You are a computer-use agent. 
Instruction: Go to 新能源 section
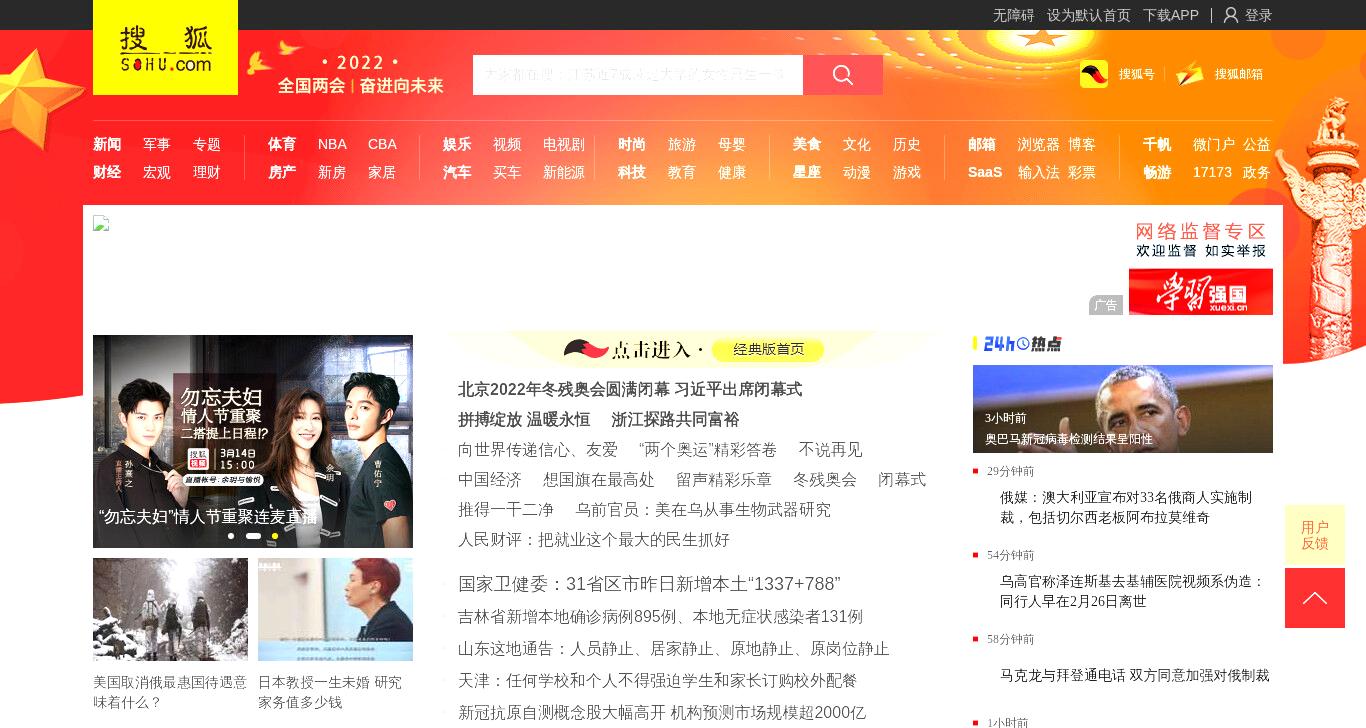pyautogui.click(x=564, y=172)
